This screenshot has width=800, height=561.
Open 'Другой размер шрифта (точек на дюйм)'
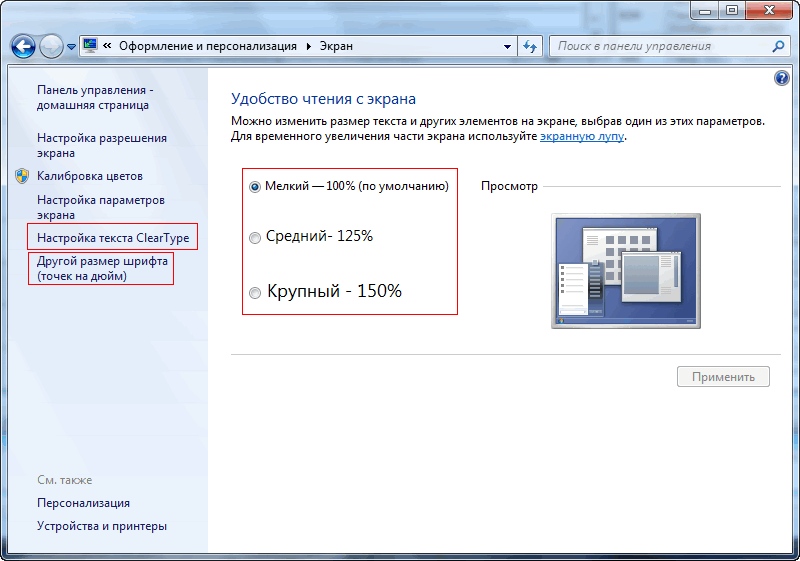102,268
